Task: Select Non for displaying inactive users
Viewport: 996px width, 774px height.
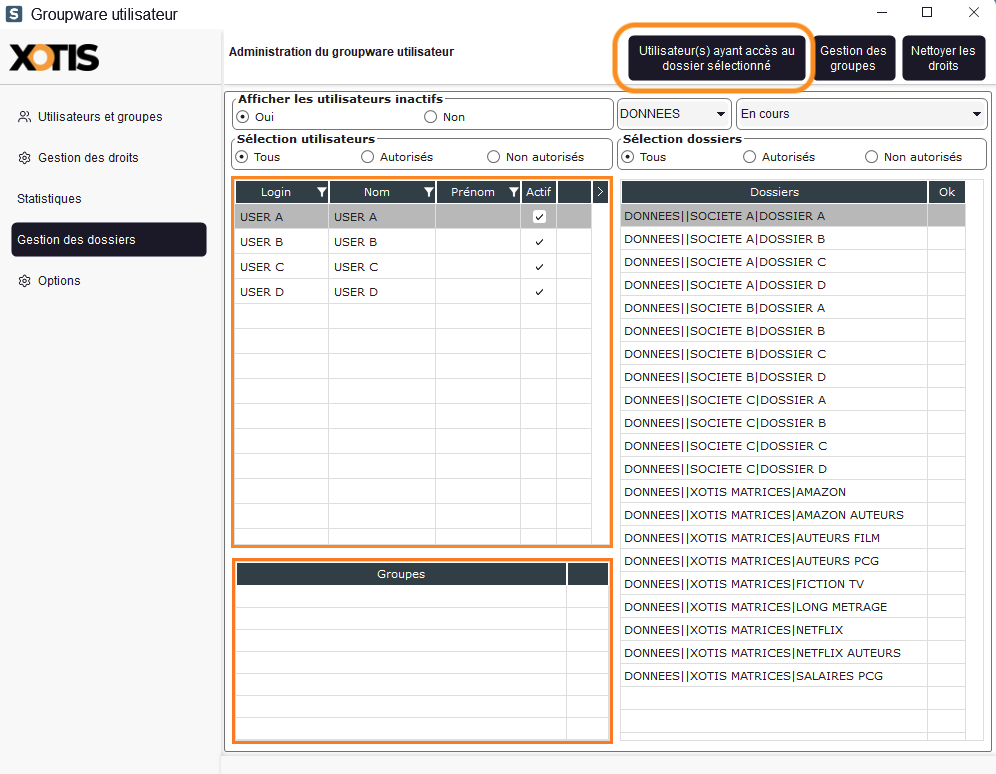Action: (x=431, y=117)
